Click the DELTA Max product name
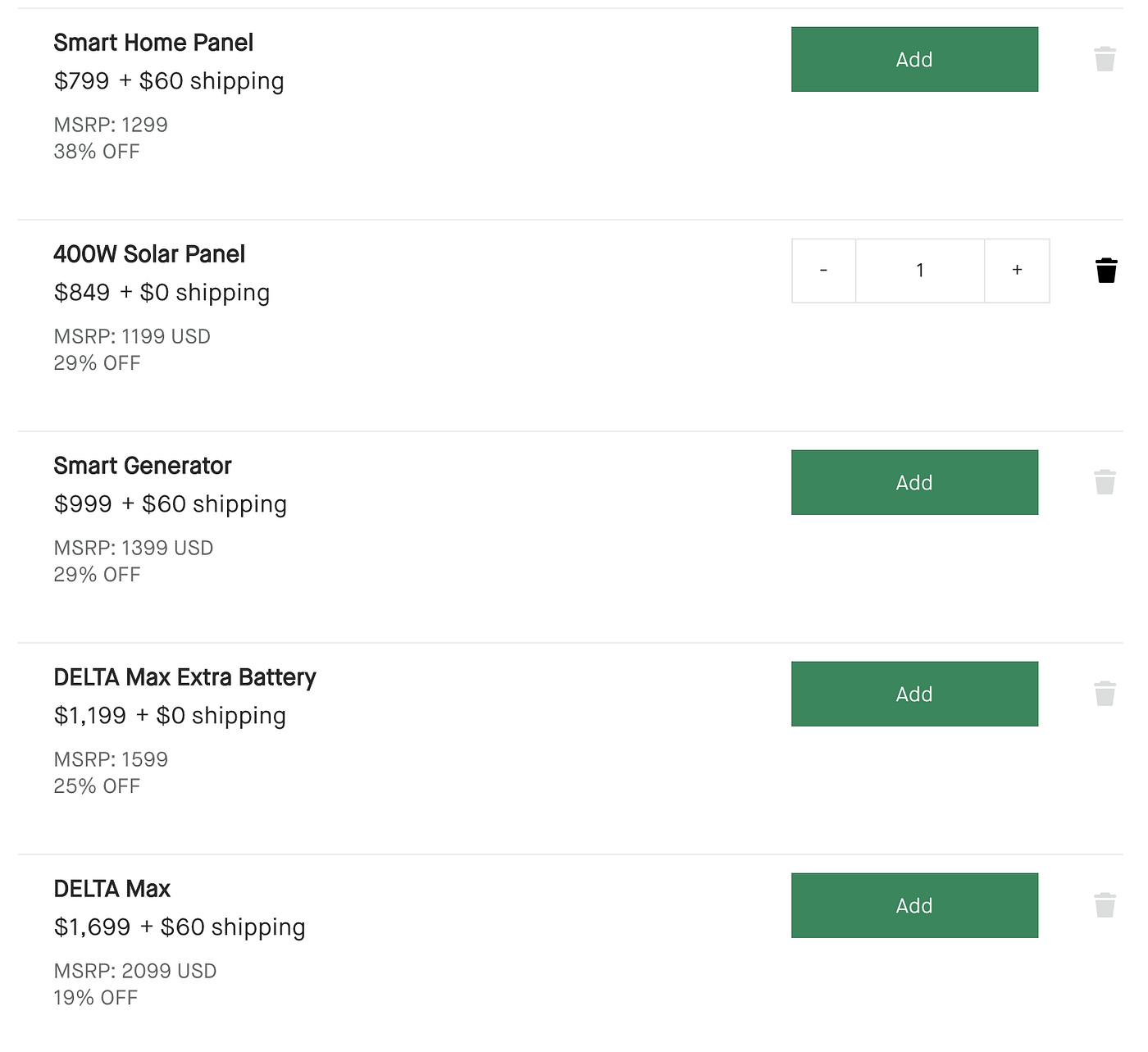 (112, 889)
